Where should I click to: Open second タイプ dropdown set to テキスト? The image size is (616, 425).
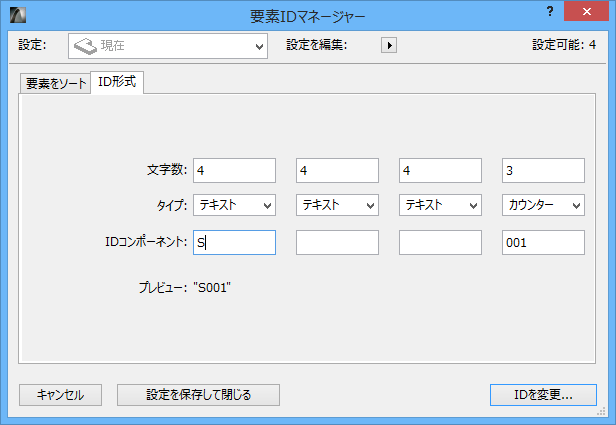point(337,205)
